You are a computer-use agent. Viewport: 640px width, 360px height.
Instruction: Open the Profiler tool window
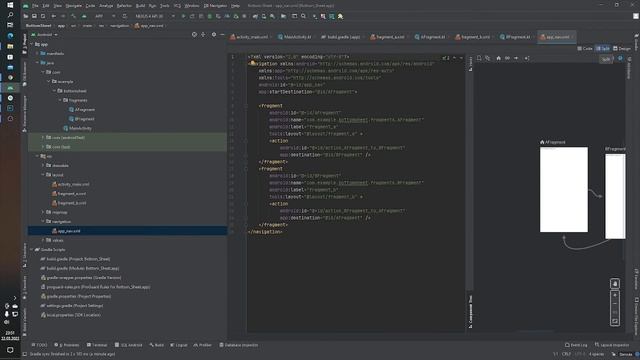click(x=202, y=345)
